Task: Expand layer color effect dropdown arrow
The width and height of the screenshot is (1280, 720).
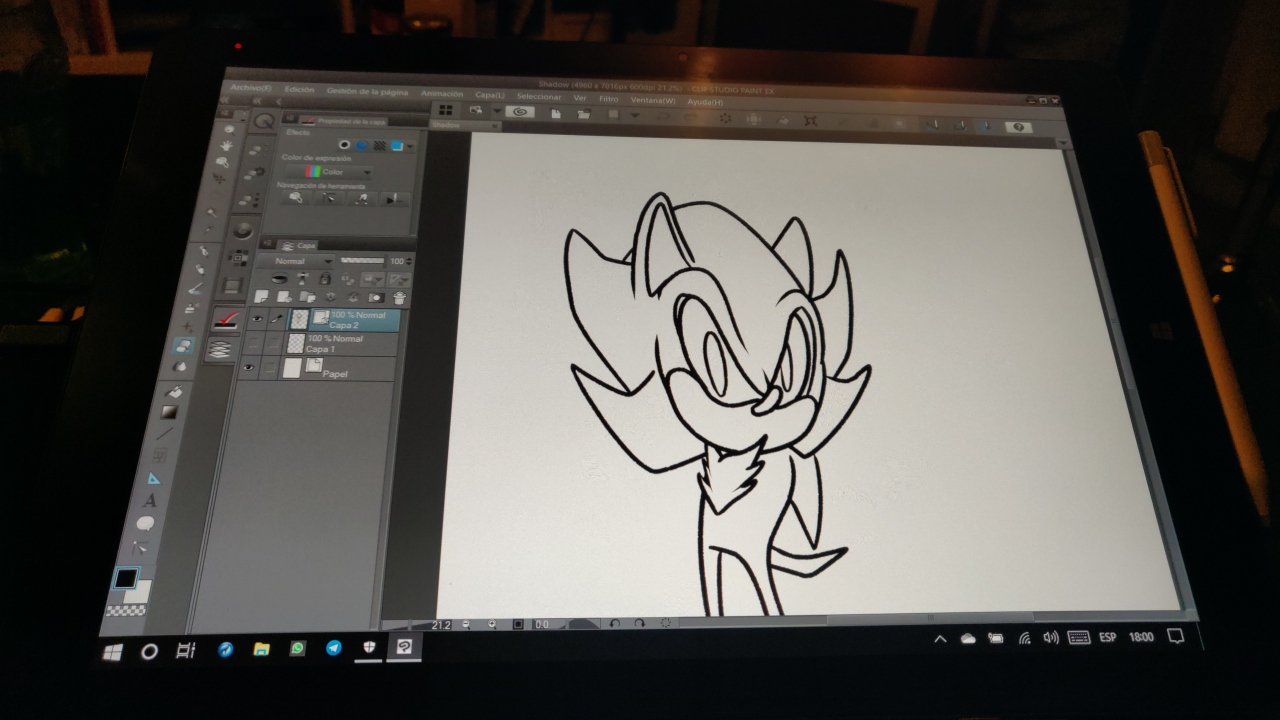Action: click(409, 147)
